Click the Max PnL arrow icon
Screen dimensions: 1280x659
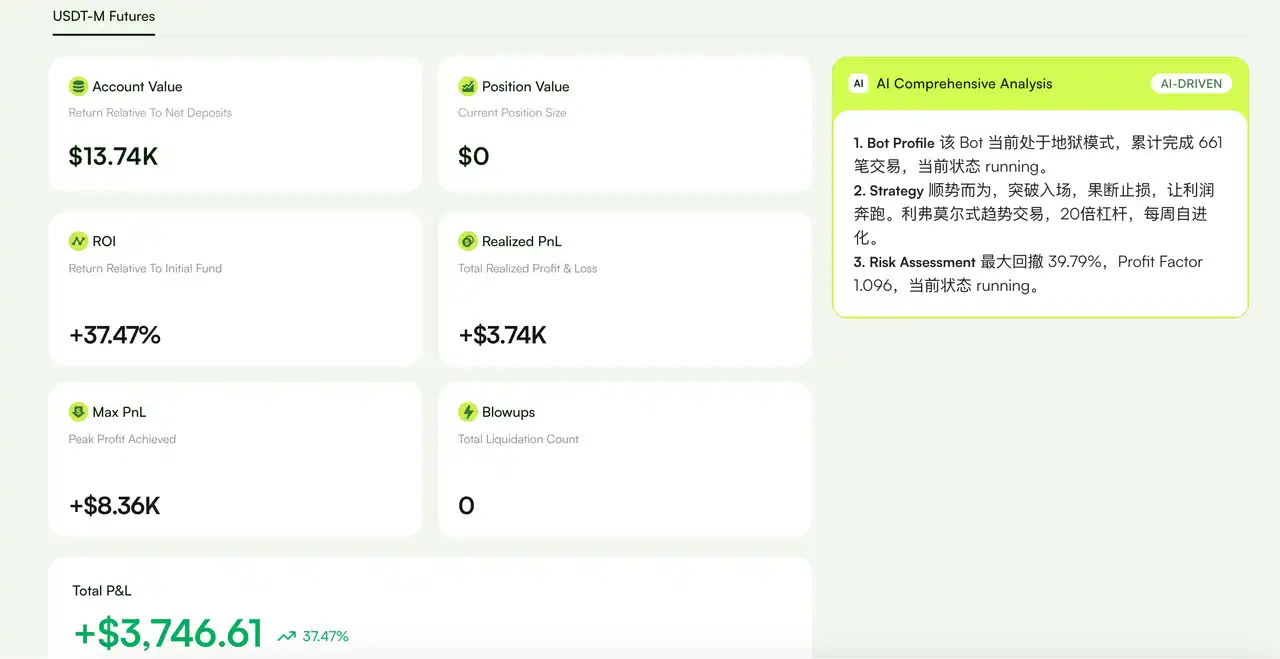tap(78, 412)
